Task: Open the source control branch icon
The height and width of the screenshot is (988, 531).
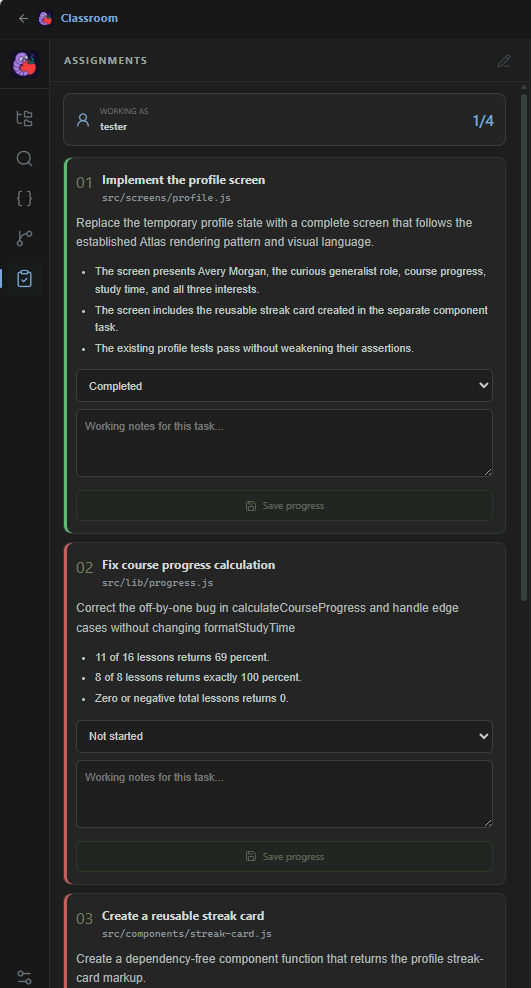Action: [x=25, y=238]
